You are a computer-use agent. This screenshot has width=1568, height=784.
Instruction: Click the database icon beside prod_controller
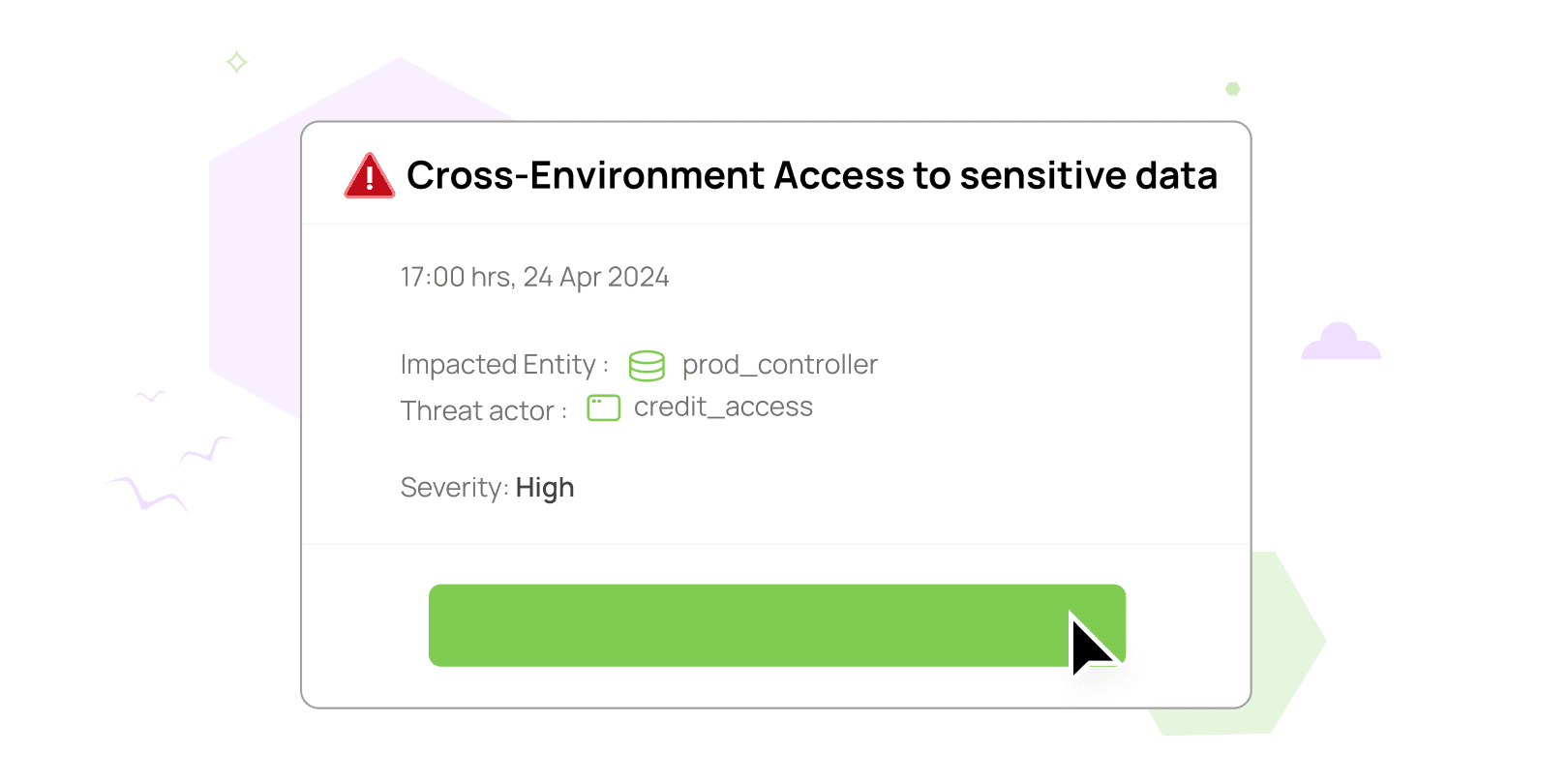(x=647, y=366)
